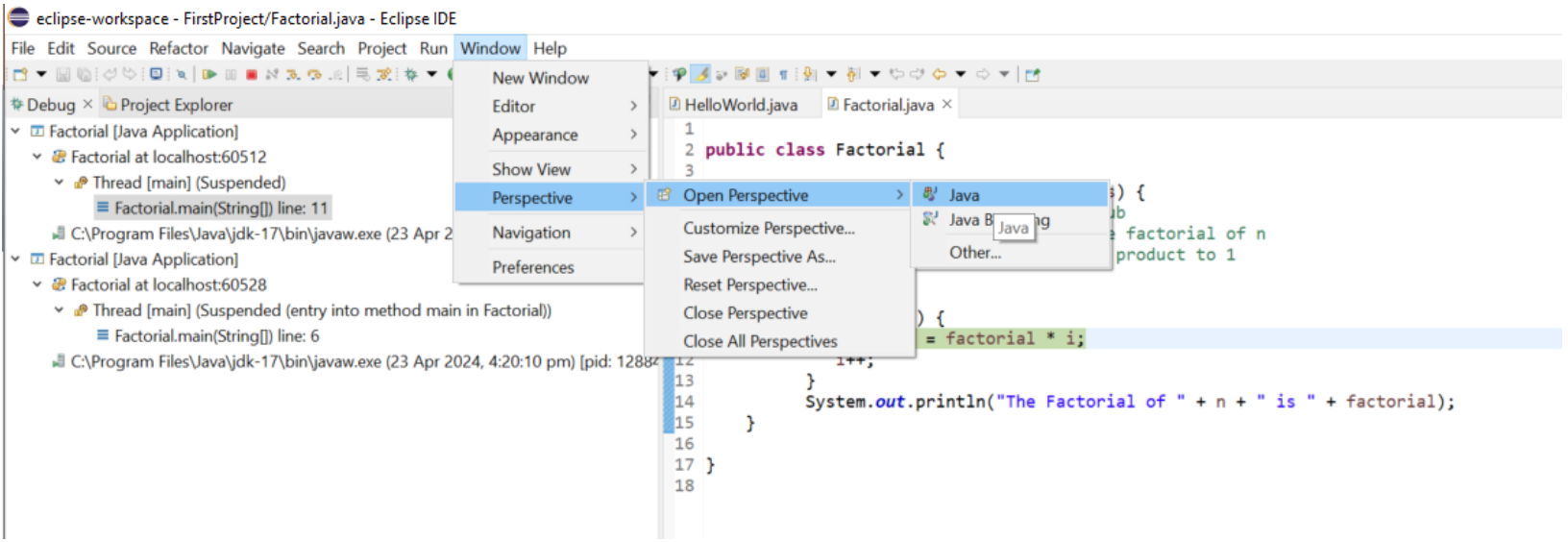The image size is (1568, 542).
Task: Click the Debug bug launch icon
Action: (410, 74)
